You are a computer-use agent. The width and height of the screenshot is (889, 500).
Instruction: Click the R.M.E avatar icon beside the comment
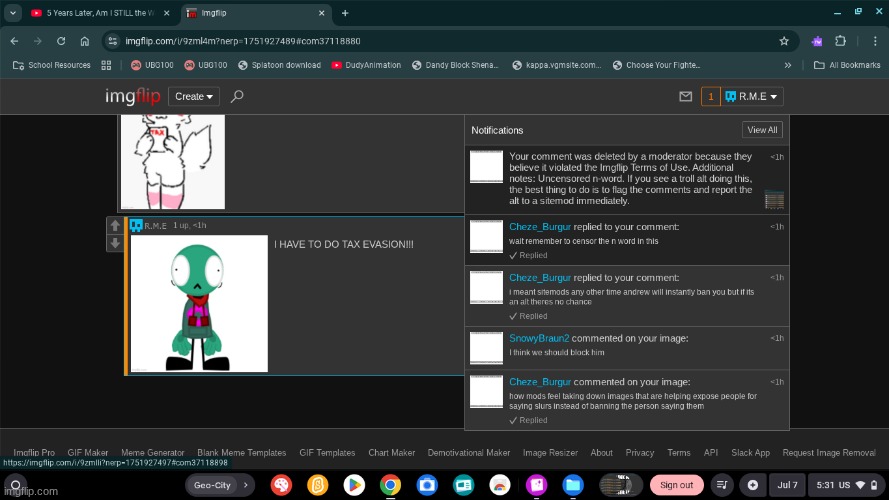point(136,226)
